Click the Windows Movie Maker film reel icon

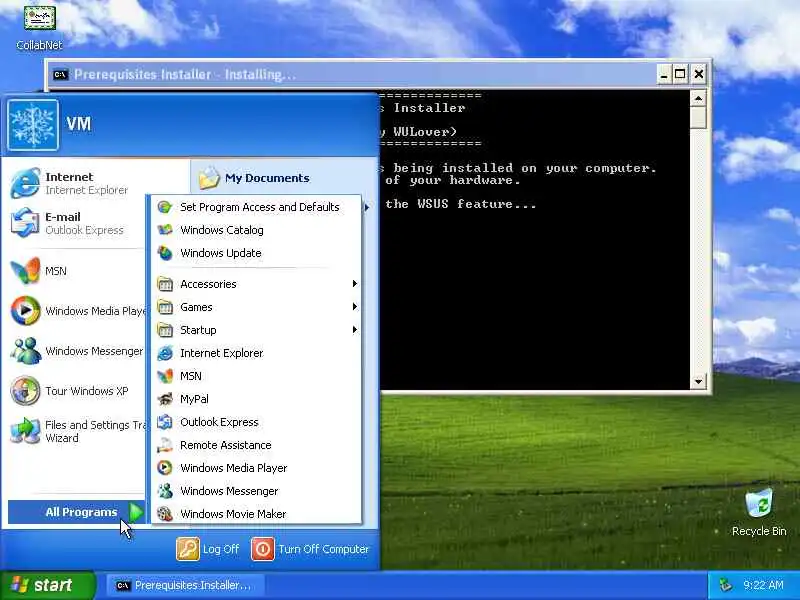pos(165,514)
